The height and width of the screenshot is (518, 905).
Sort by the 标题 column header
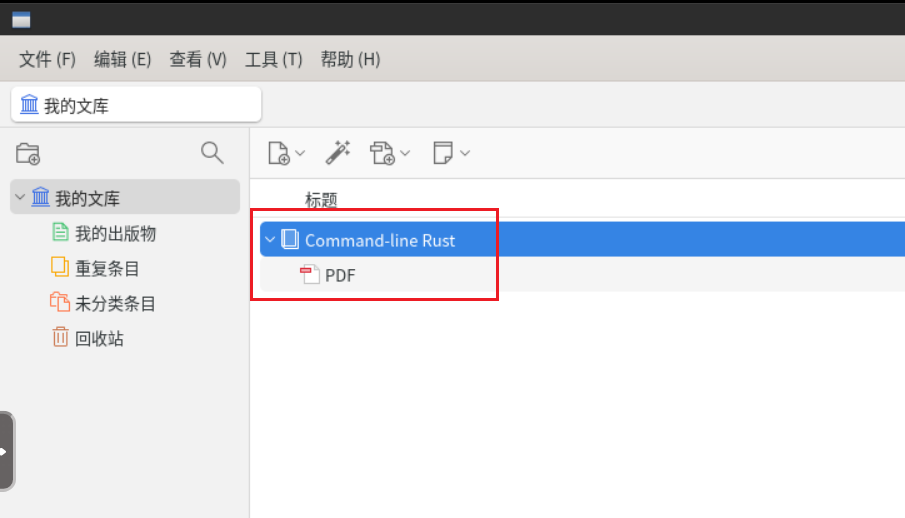pos(321,200)
